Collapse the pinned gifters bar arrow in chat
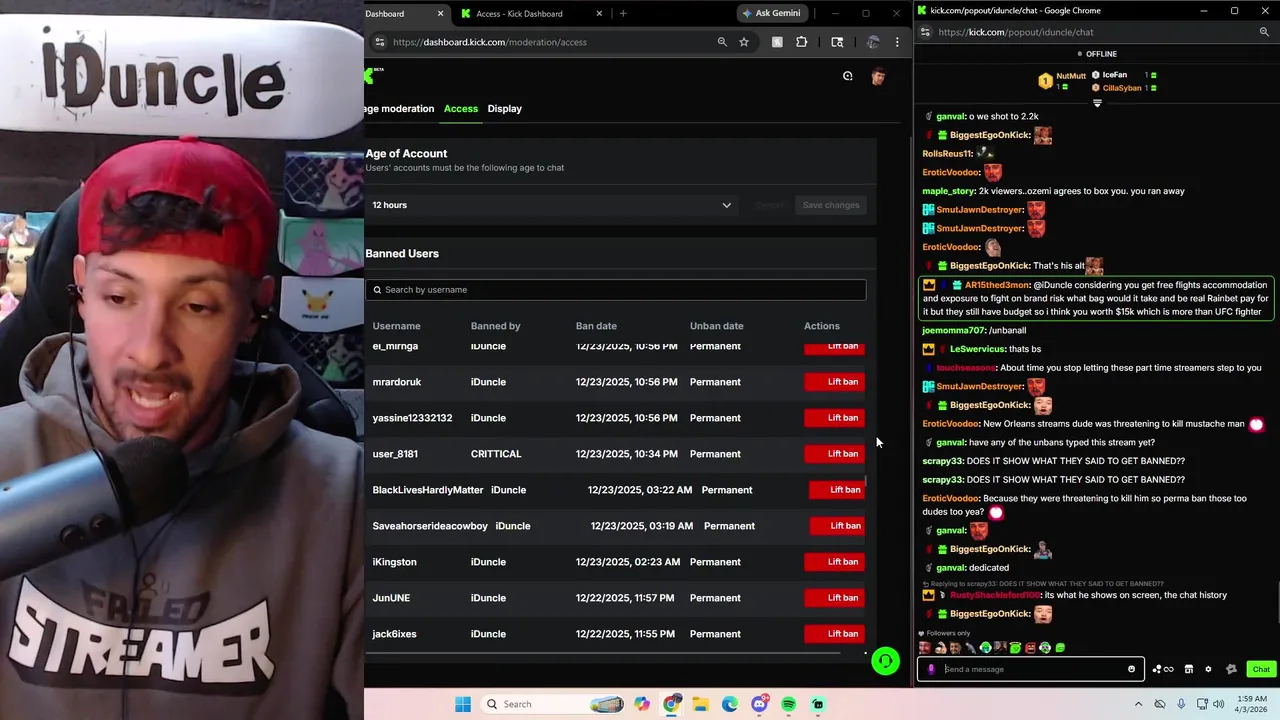 click(1097, 103)
